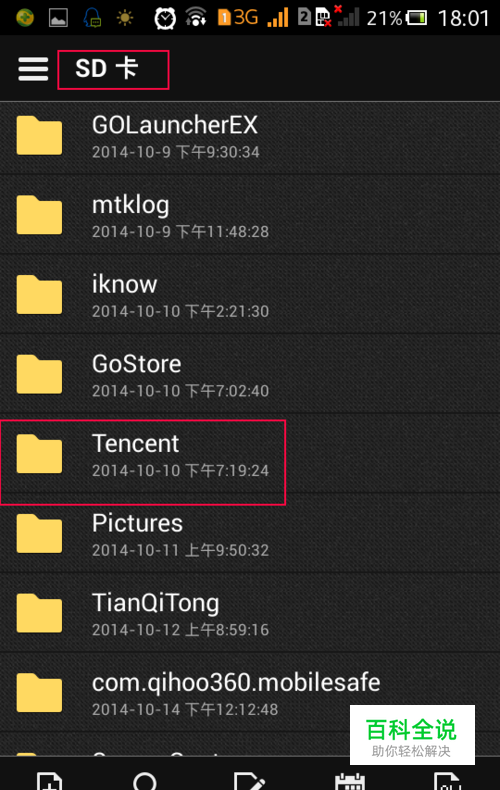Viewport: 500px width, 790px height.
Task: Open the mtklog folder
Action: coord(250,215)
